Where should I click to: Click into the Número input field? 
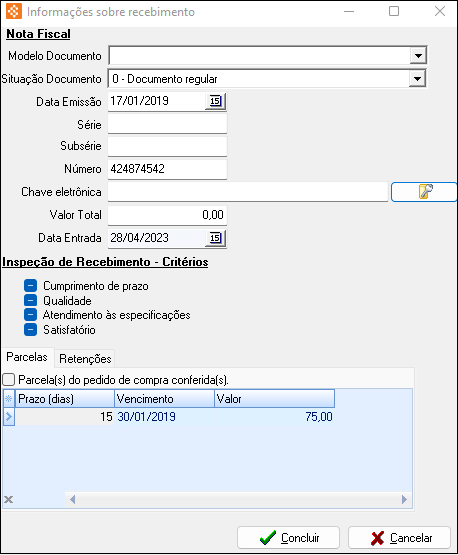tap(167, 169)
